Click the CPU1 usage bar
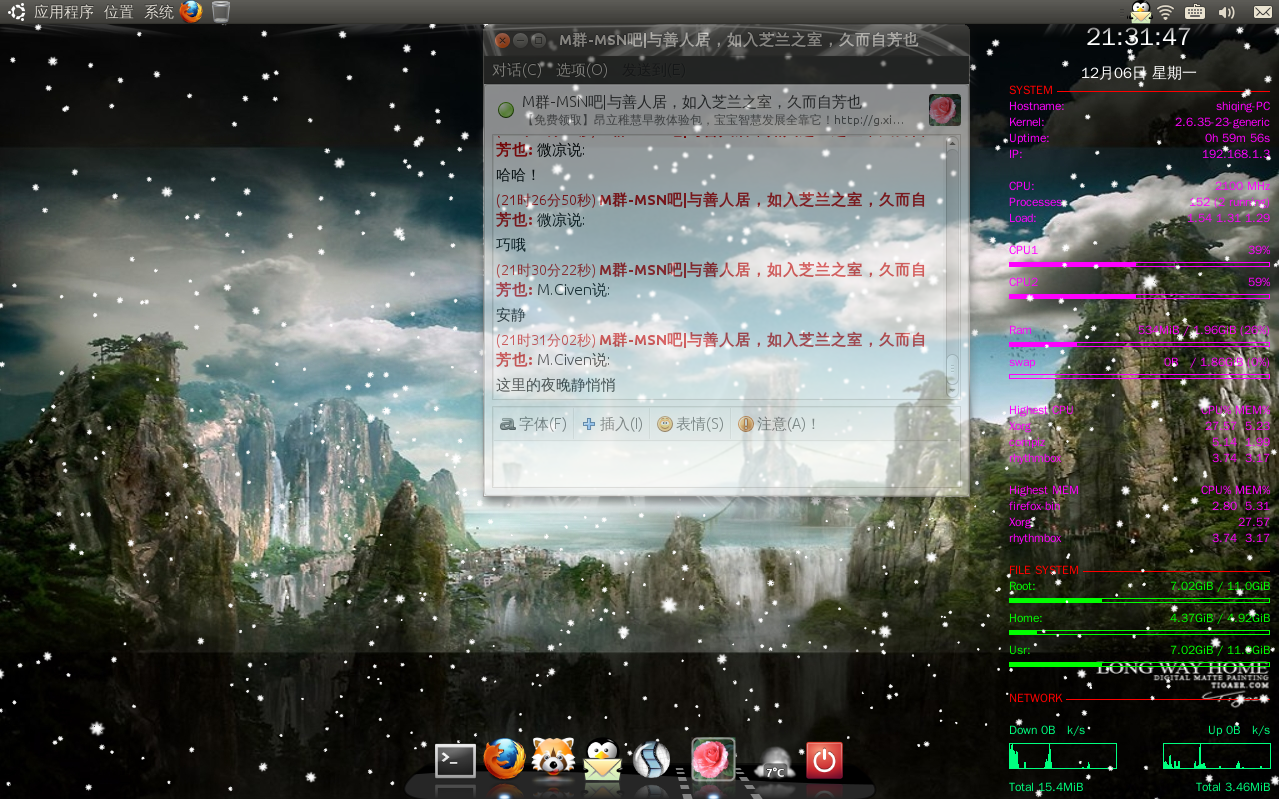Viewport: 1279px width, 799px height. tap(1139, 264)
